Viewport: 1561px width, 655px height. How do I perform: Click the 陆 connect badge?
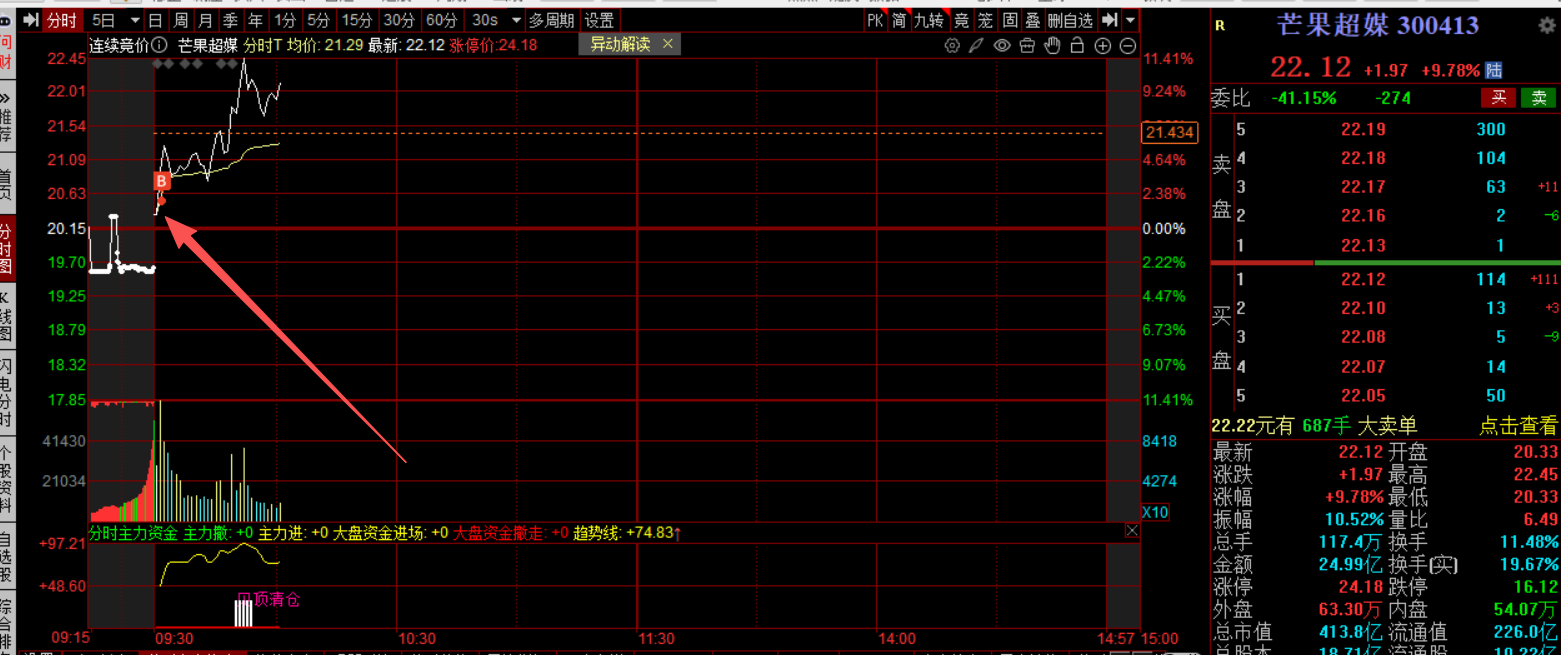click(x=1494, y=70)
